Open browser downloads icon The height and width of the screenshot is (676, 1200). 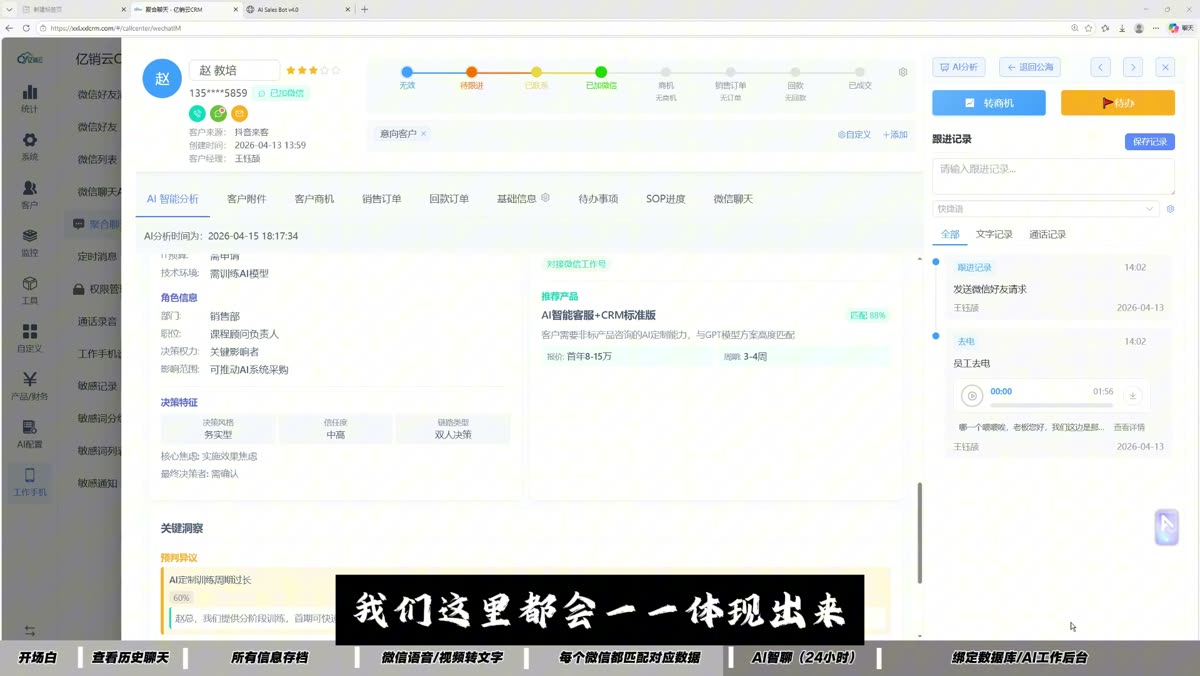point(1122,28)
